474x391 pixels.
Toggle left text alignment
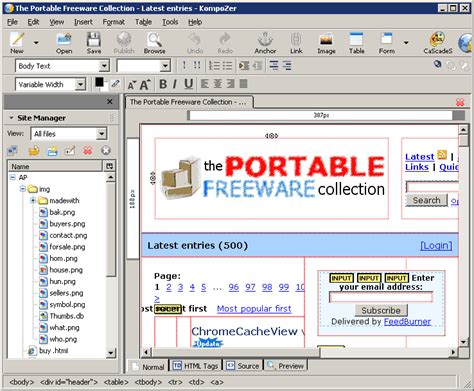(x=205, y=84)
